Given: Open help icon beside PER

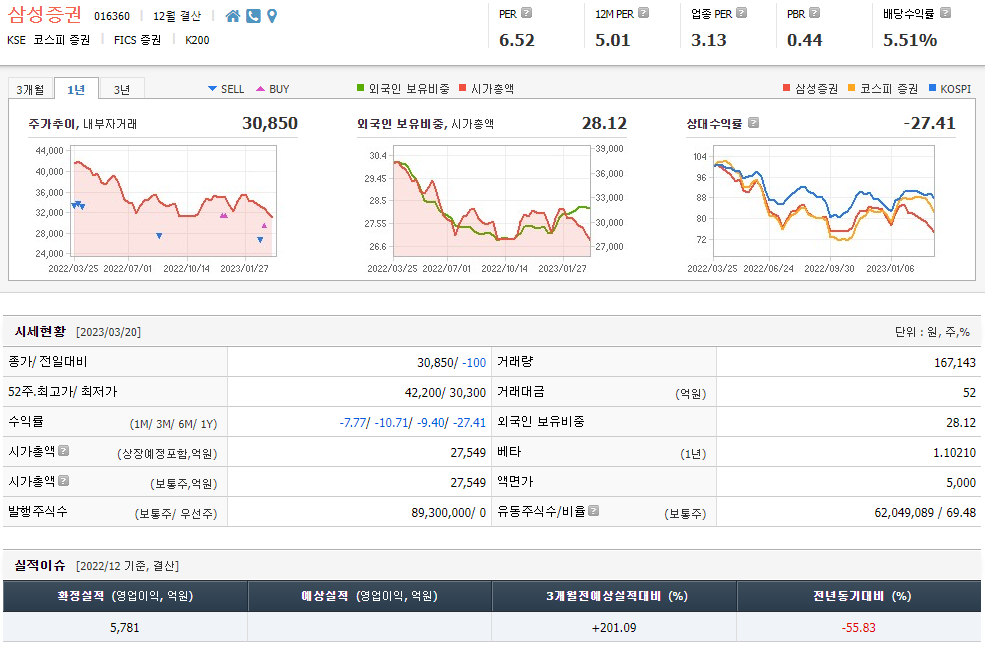Looking at the screenshot, I should coord(526,13).
